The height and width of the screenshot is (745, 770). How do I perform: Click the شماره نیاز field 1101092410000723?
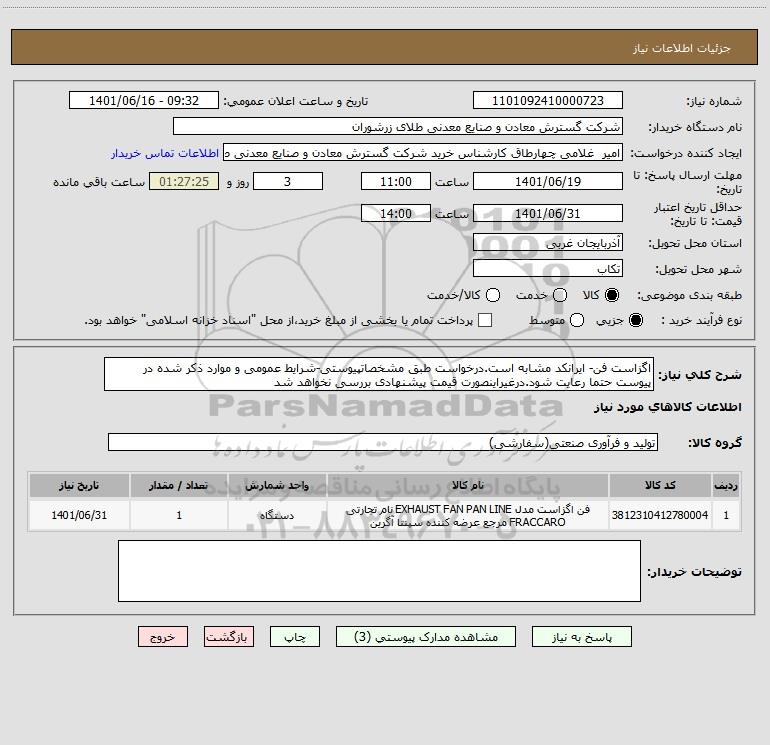(x=548, y=101)
